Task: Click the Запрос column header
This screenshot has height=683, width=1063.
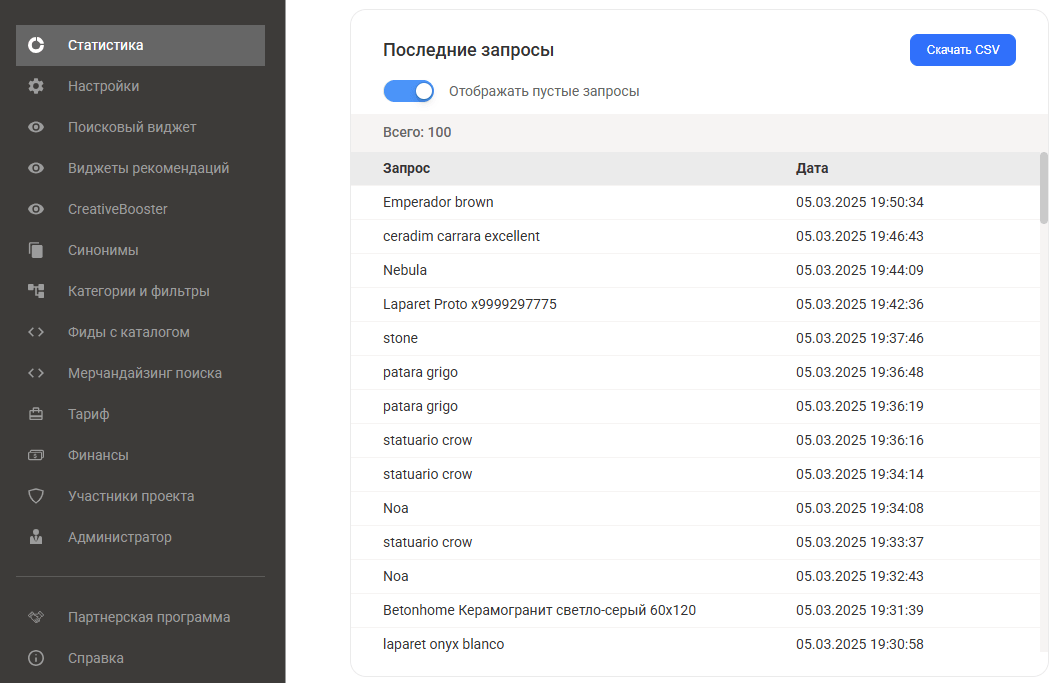Action: point(406,168)
